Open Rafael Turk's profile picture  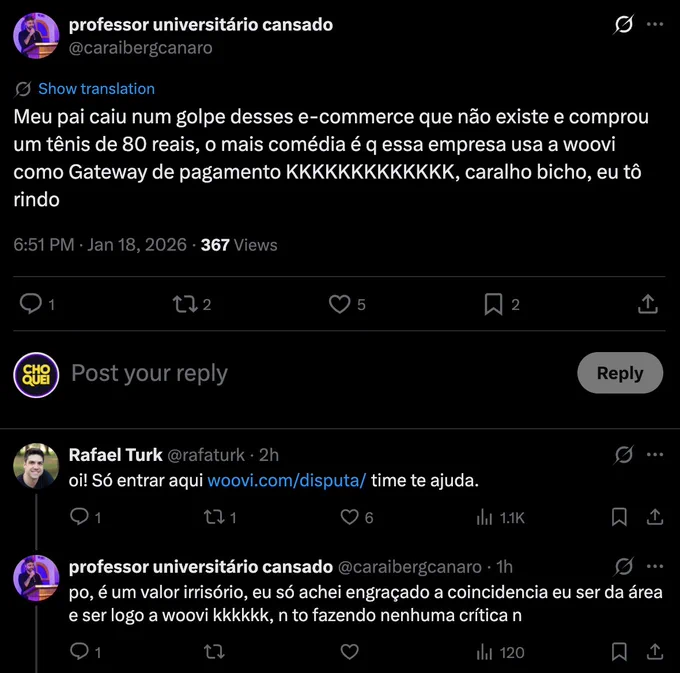(x=36, y=466)
